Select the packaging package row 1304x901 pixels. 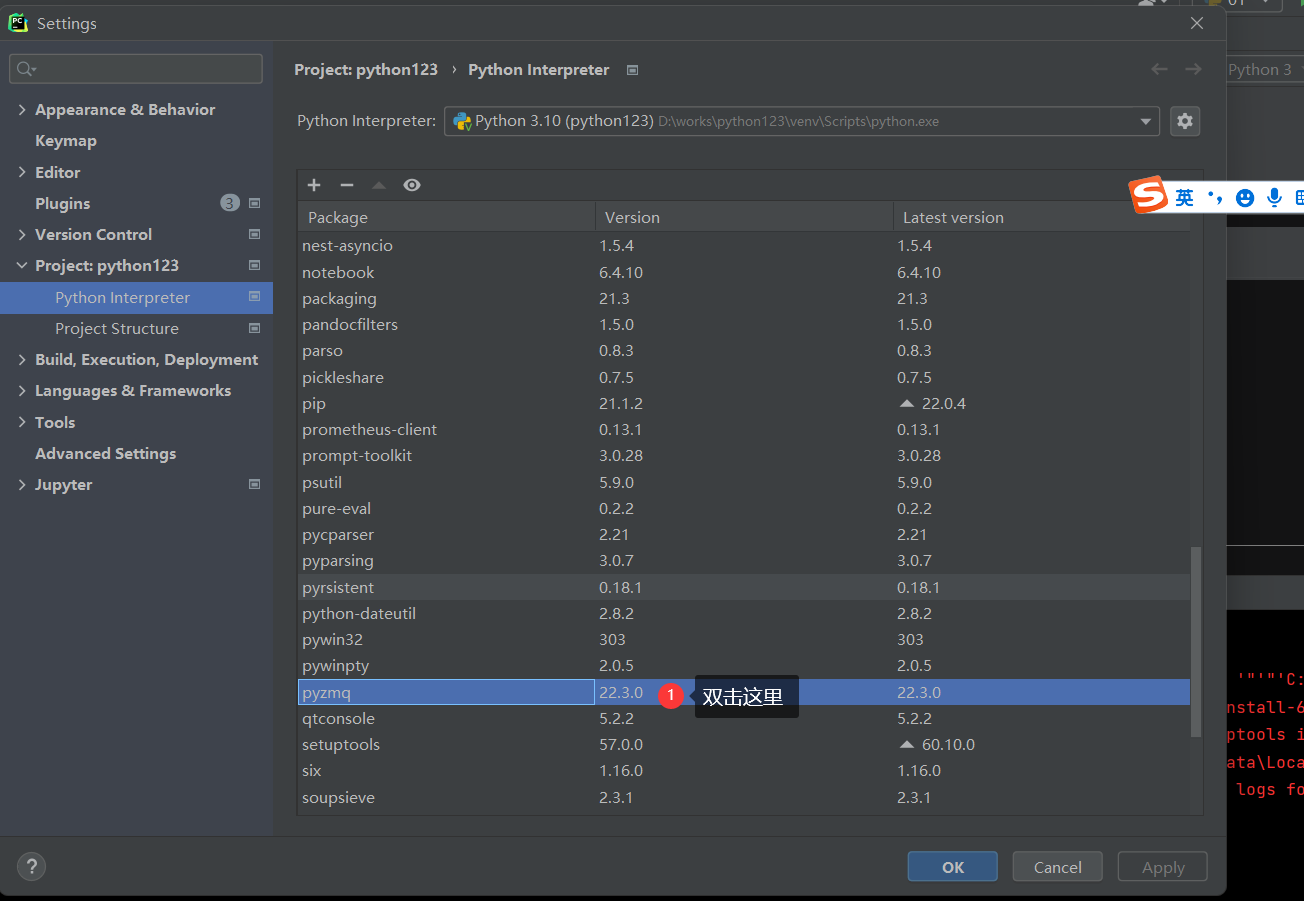tap(744, 298)
